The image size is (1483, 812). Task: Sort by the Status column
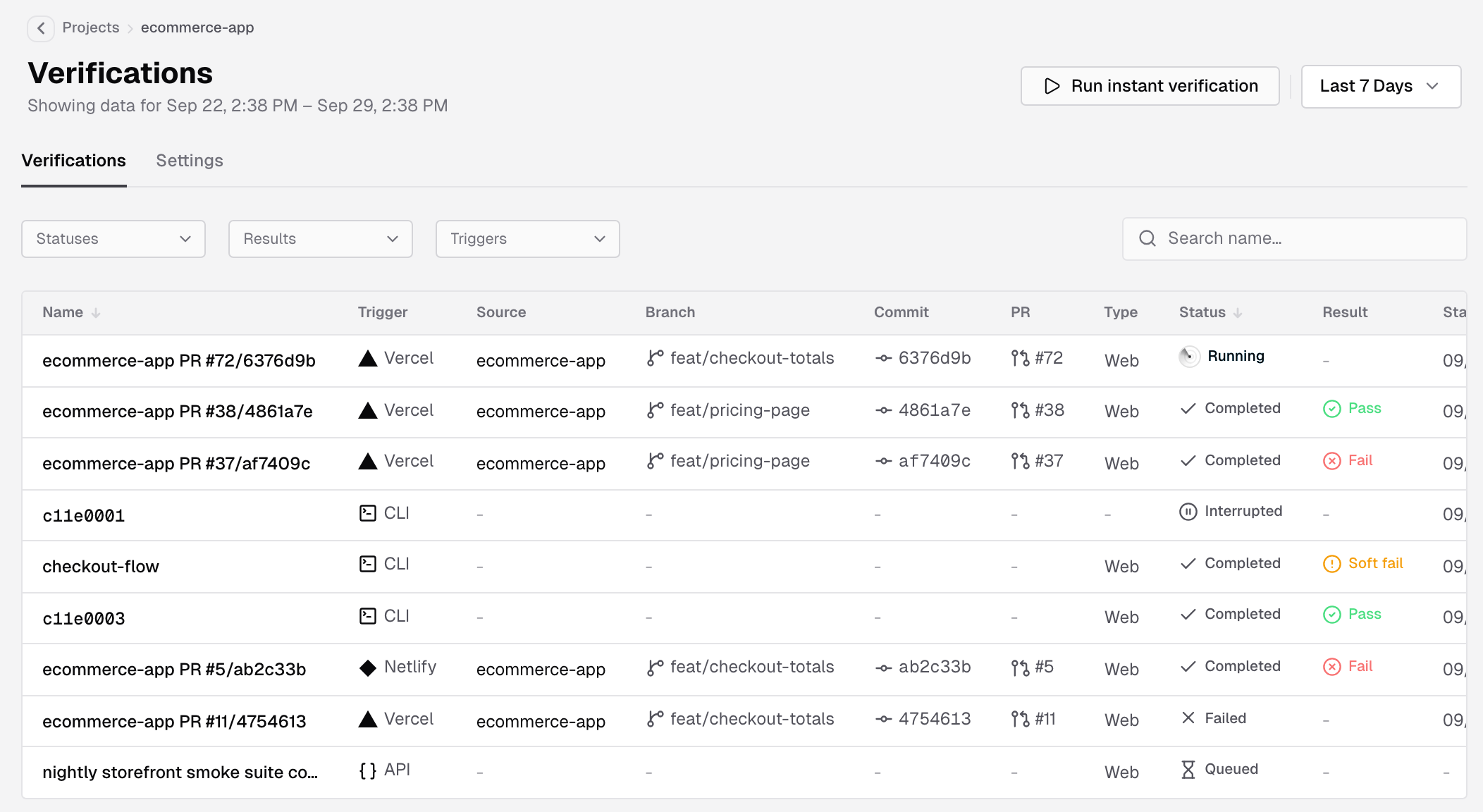[x=1210, y=312]
